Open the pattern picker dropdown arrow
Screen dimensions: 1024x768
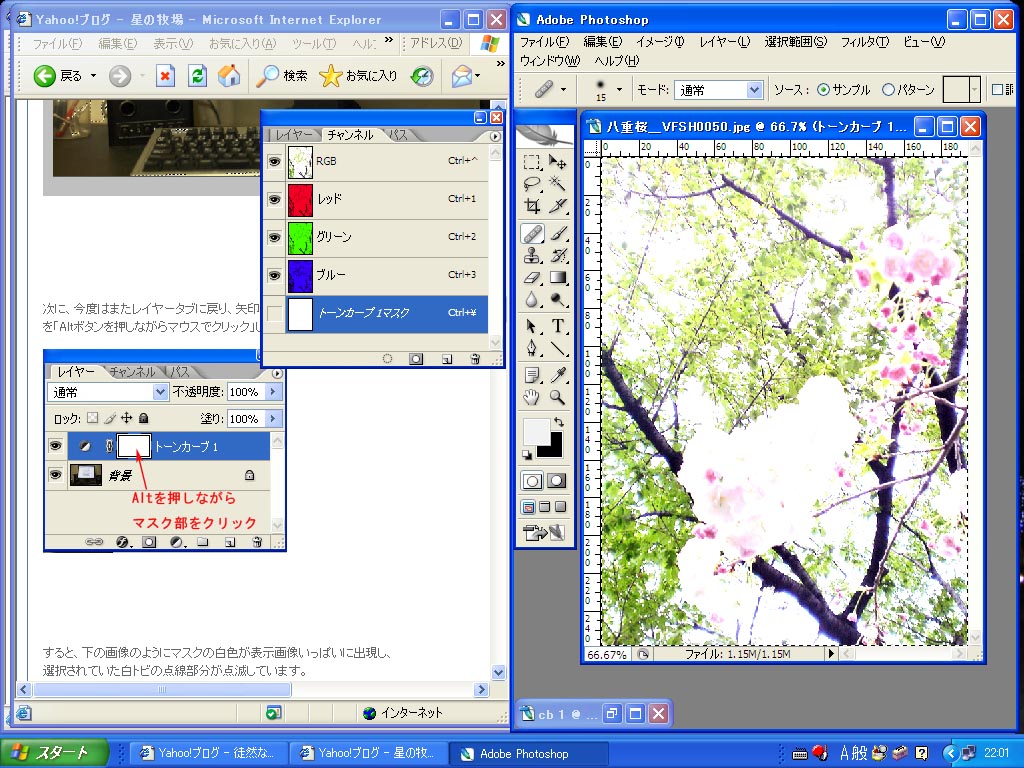[x=974, y=89]
